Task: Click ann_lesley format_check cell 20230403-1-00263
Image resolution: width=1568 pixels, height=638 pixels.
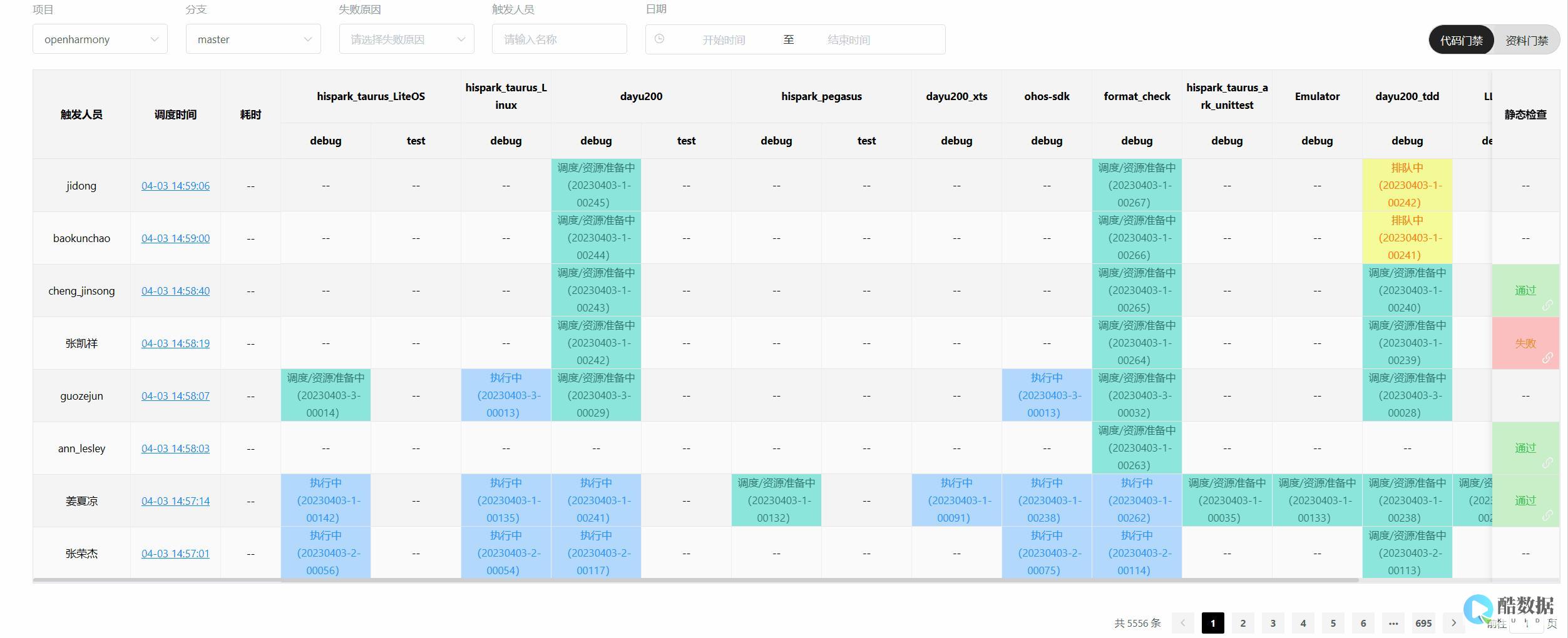Action: coord(1137,448)
